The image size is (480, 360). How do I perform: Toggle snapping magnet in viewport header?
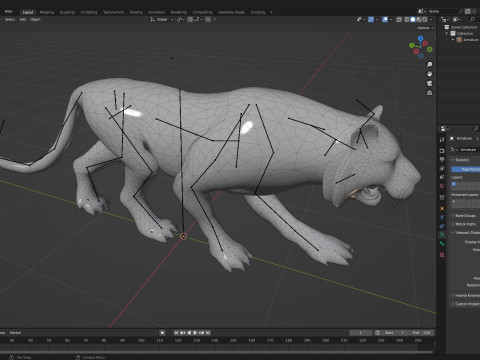point(190,20)
